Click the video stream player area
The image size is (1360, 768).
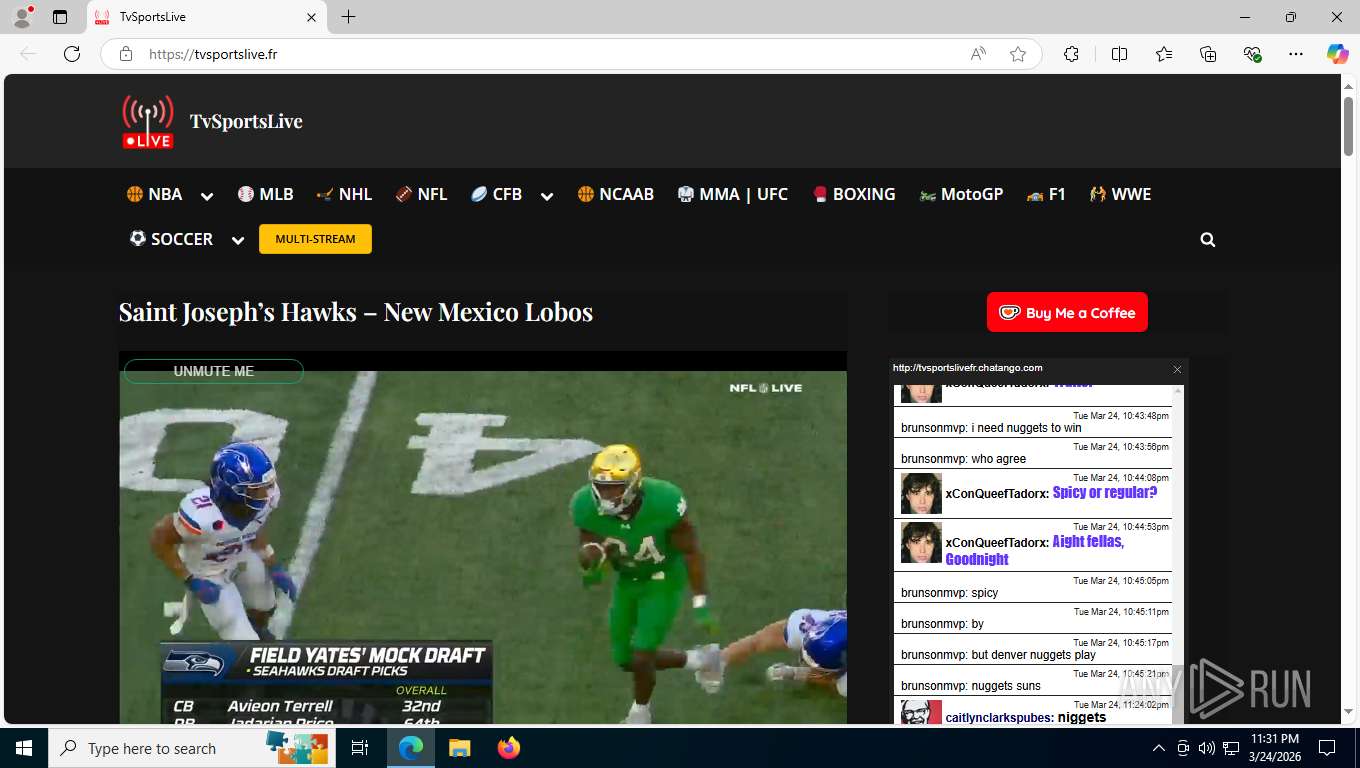(x=483, y=540)
